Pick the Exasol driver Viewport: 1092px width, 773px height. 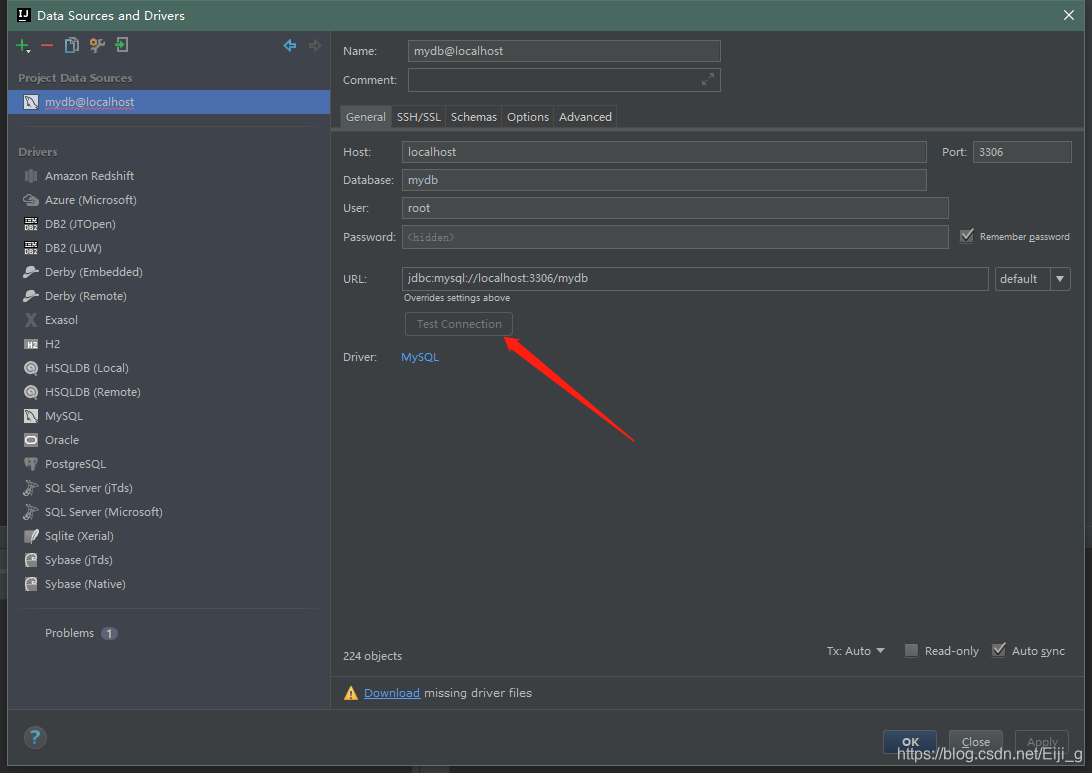pyautogui.click(x=61, y=320)
